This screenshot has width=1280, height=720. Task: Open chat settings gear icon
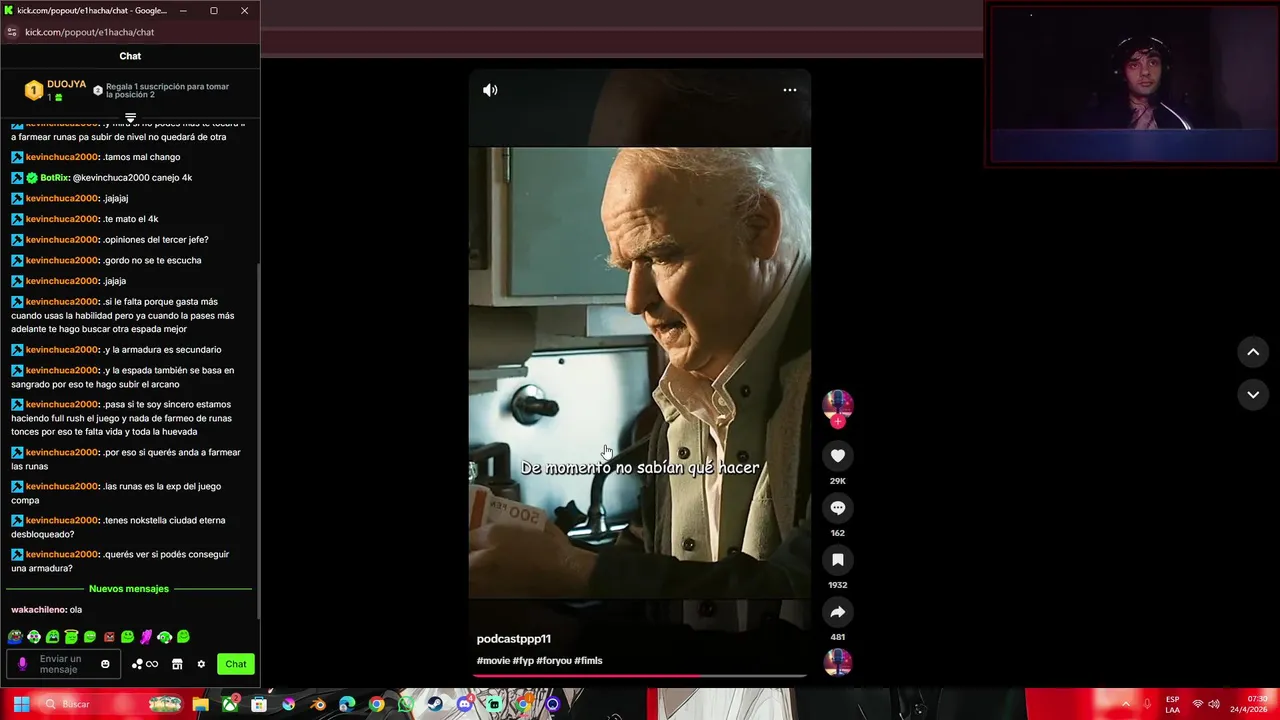point(201,664)
